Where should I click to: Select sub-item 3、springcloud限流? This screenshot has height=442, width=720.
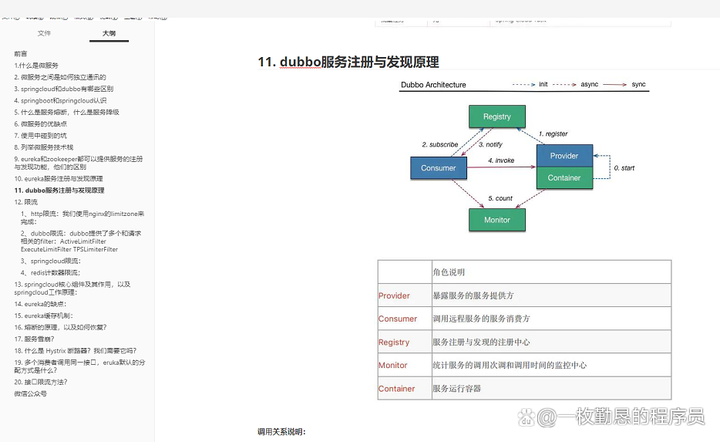[51, 261]
